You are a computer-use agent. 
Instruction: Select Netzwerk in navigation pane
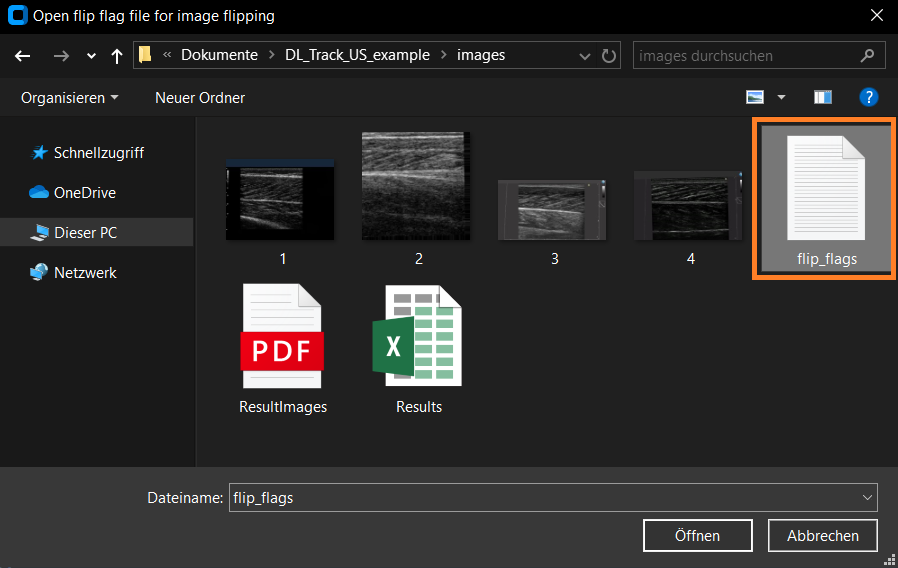tap(85, 273)
